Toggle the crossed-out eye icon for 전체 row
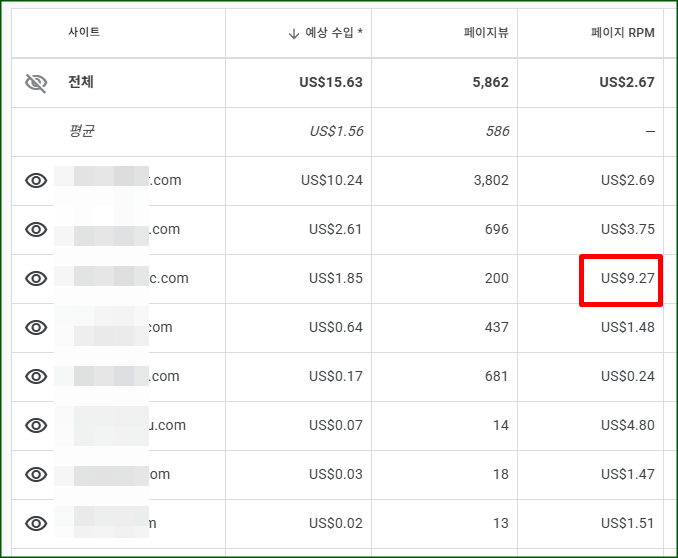678x558 pixels. [36, 83]
